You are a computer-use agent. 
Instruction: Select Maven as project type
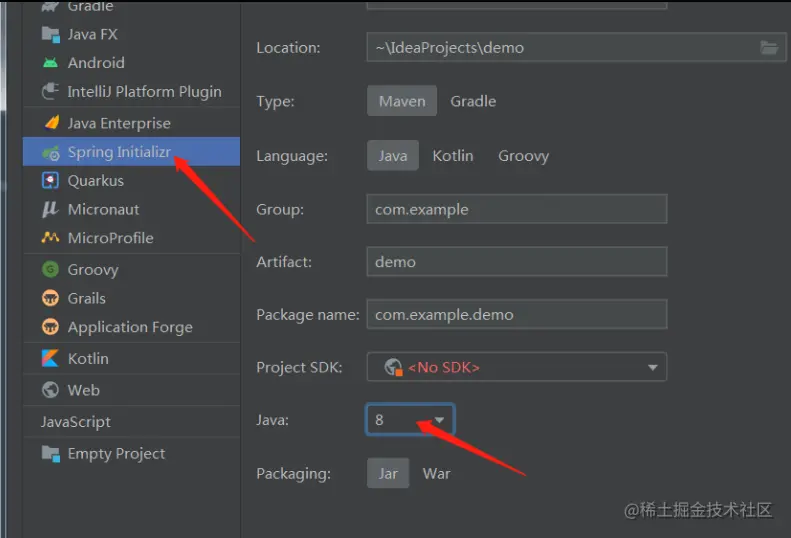click(x=402, y=101)
